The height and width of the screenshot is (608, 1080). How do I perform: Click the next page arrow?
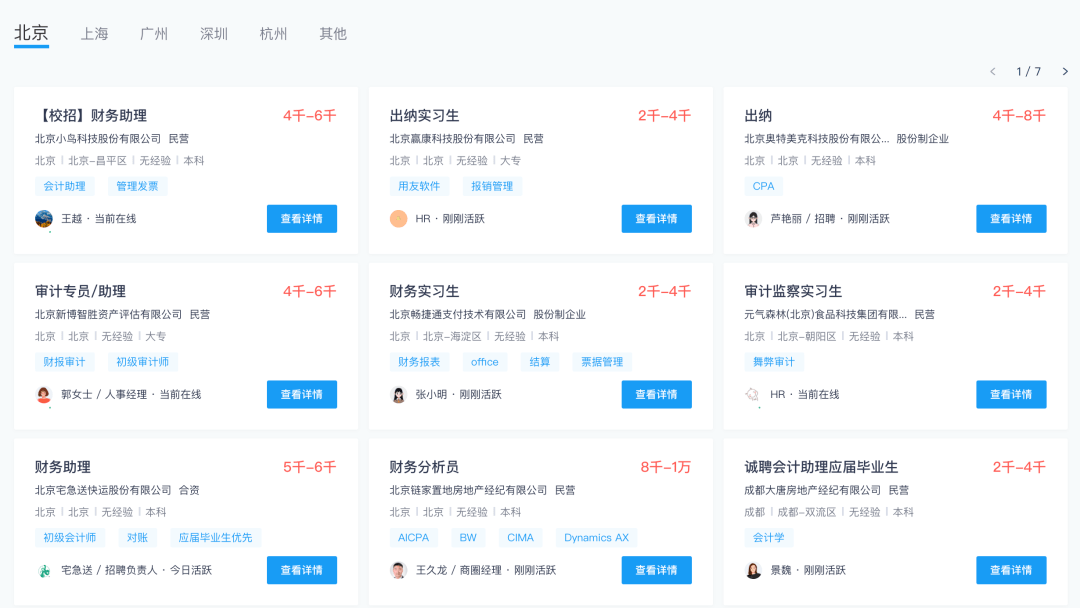click(1065, 71)
